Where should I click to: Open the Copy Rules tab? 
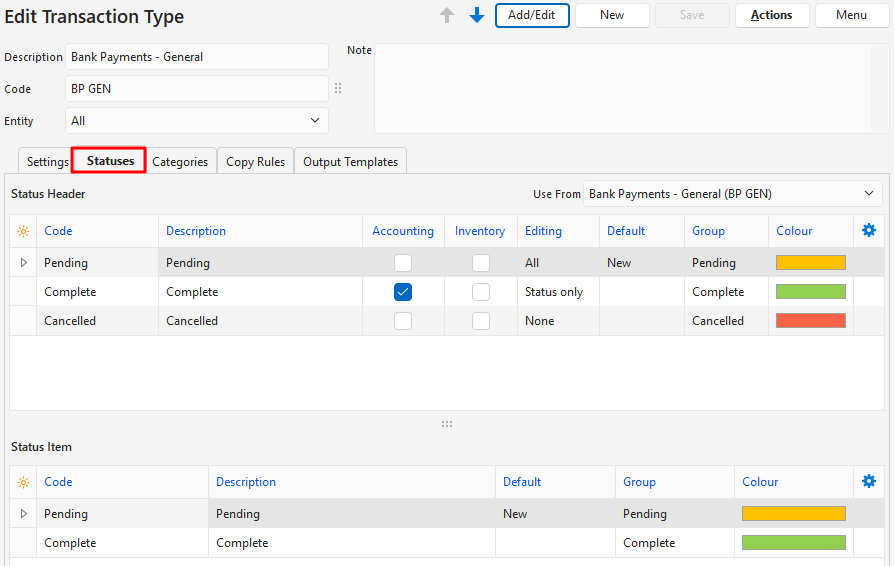point(255,161)
